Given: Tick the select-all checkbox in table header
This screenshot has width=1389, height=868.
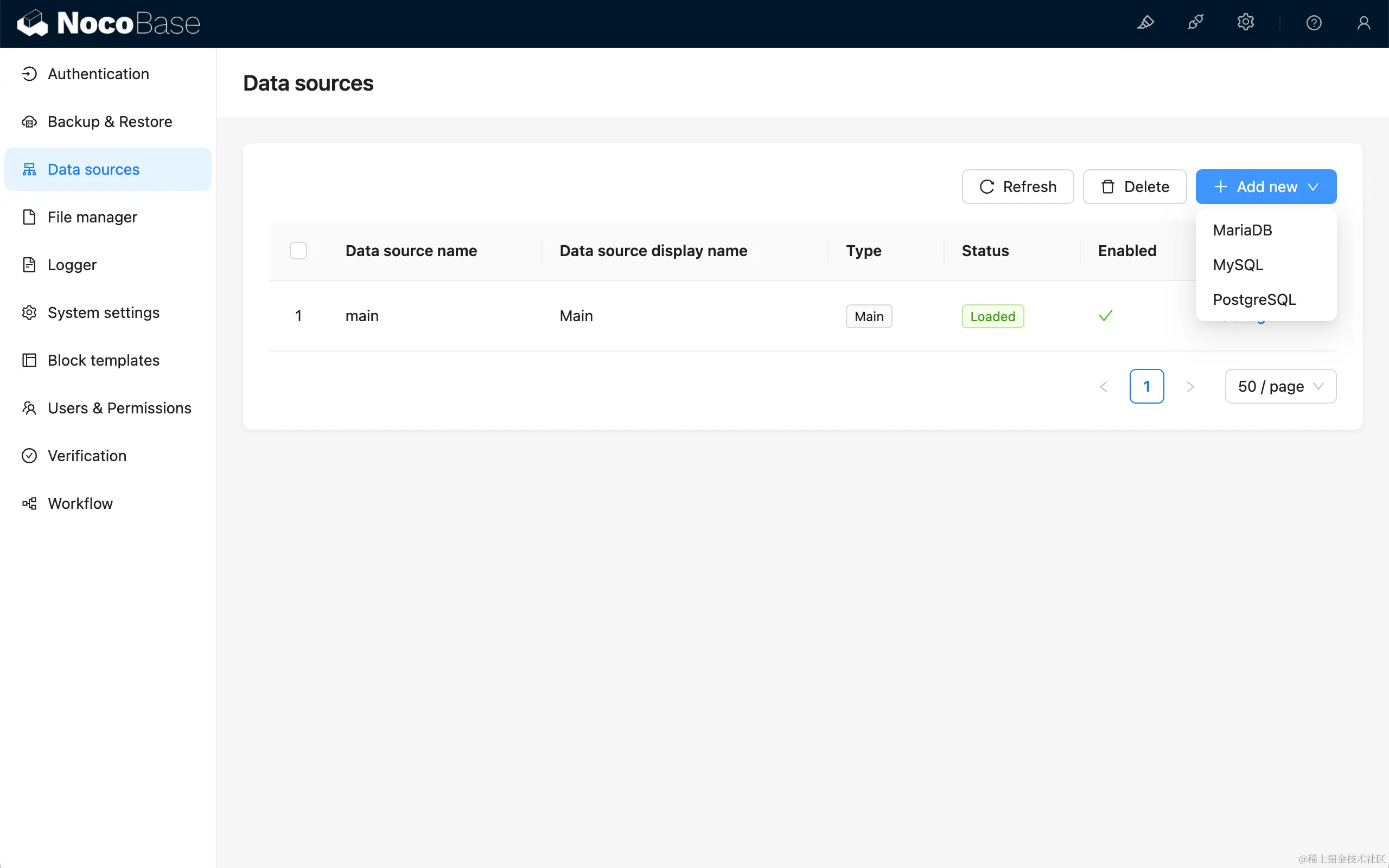Looking at the screenshot, I should 298,251.
